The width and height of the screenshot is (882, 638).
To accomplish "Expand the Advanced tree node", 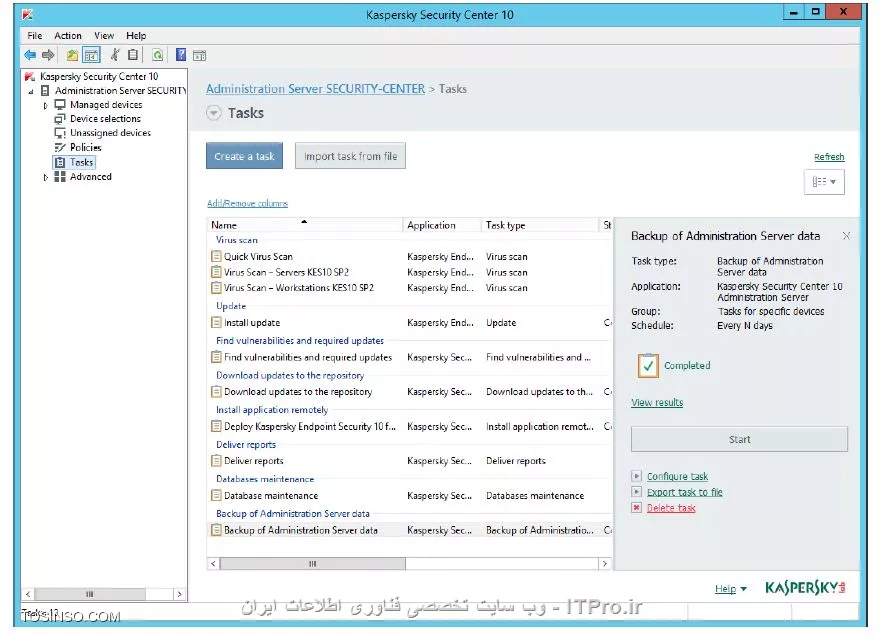I will 46,177.
